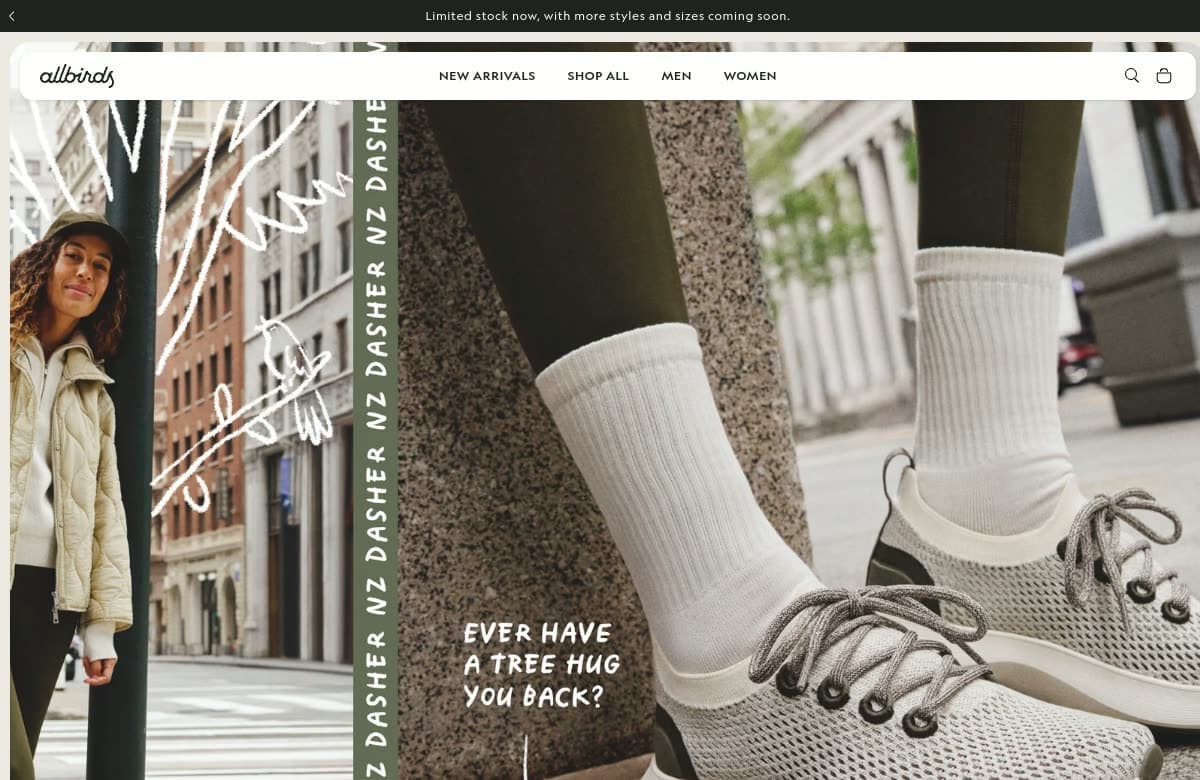The image size is (1200, 780).
Task: Select the WOMEN navigation item
Action: [x=750, y=76]
